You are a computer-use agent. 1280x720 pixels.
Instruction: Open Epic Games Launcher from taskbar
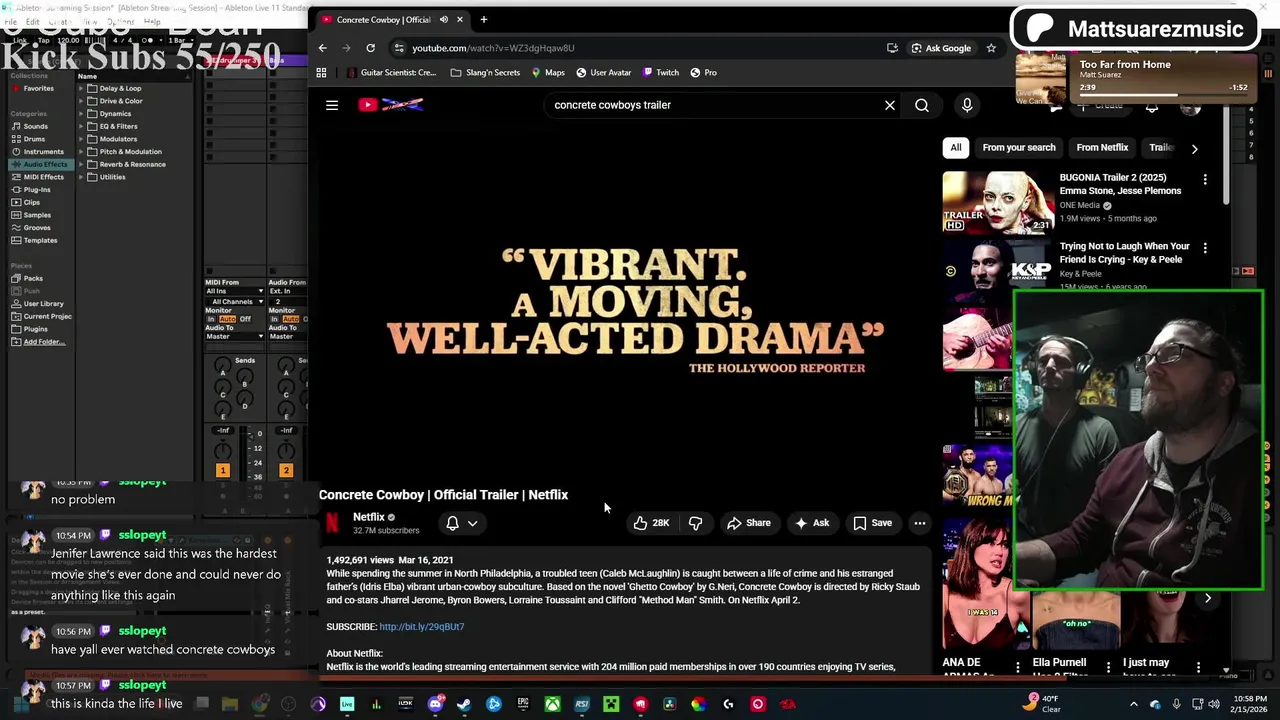tap(523, 704)
